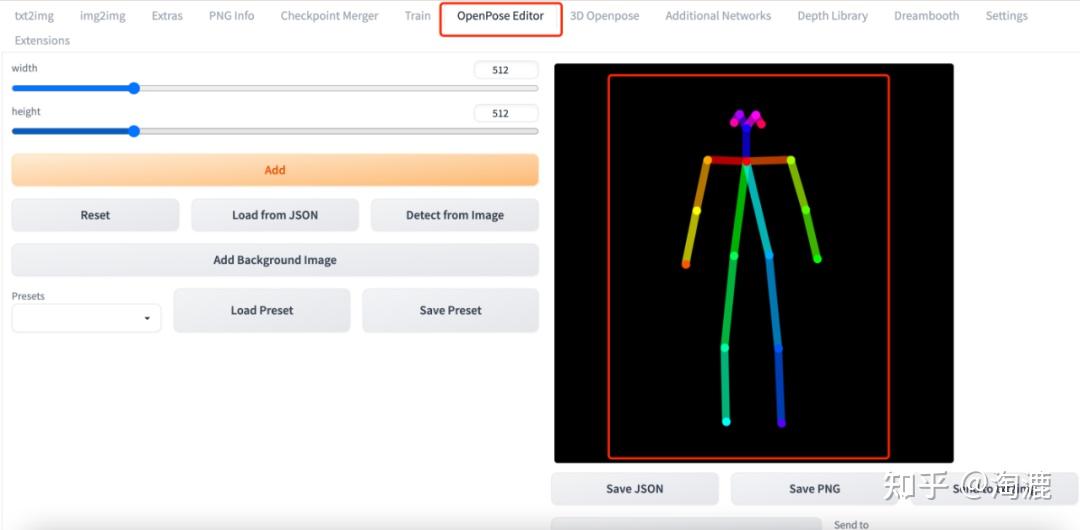This screenshot has height=530, width=1080.
Task: Click the Save Preset button
Action: tap(450, 310)
